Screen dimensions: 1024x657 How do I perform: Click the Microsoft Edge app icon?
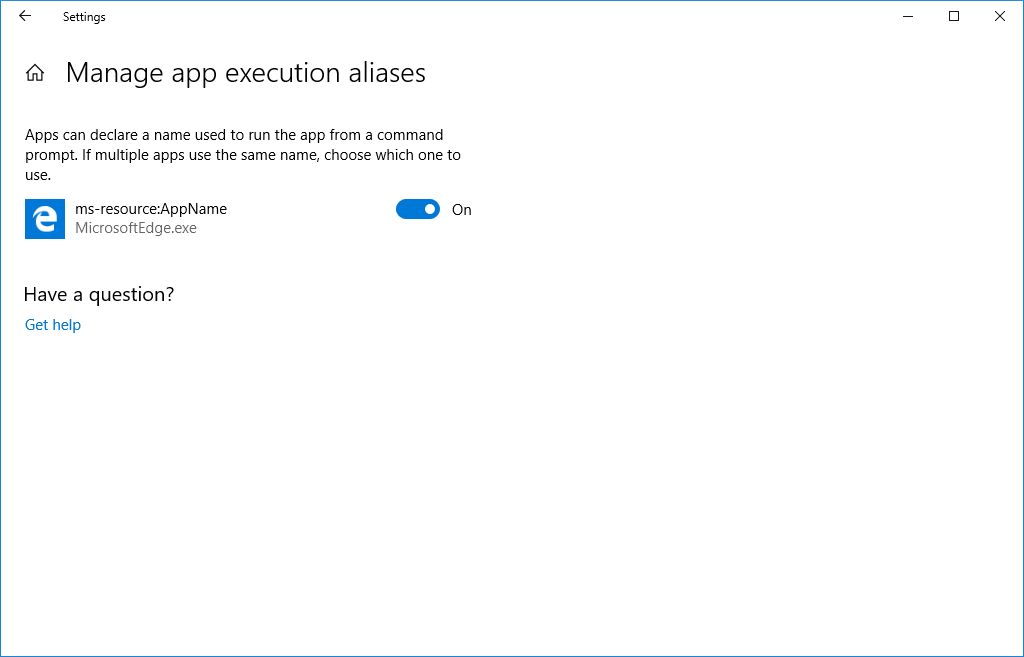(x=45, y=219)
